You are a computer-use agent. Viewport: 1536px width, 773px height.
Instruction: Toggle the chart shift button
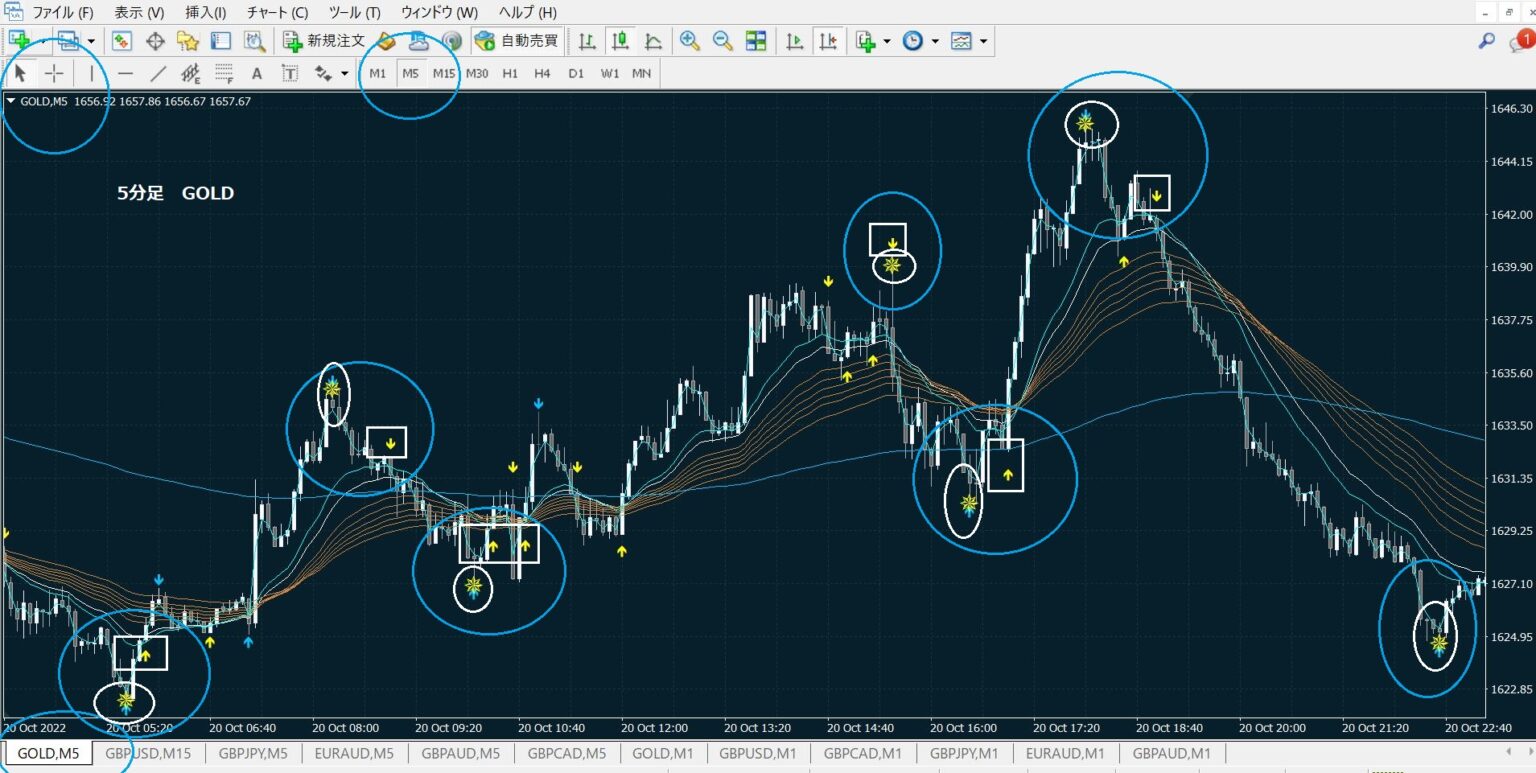[828, 41]
